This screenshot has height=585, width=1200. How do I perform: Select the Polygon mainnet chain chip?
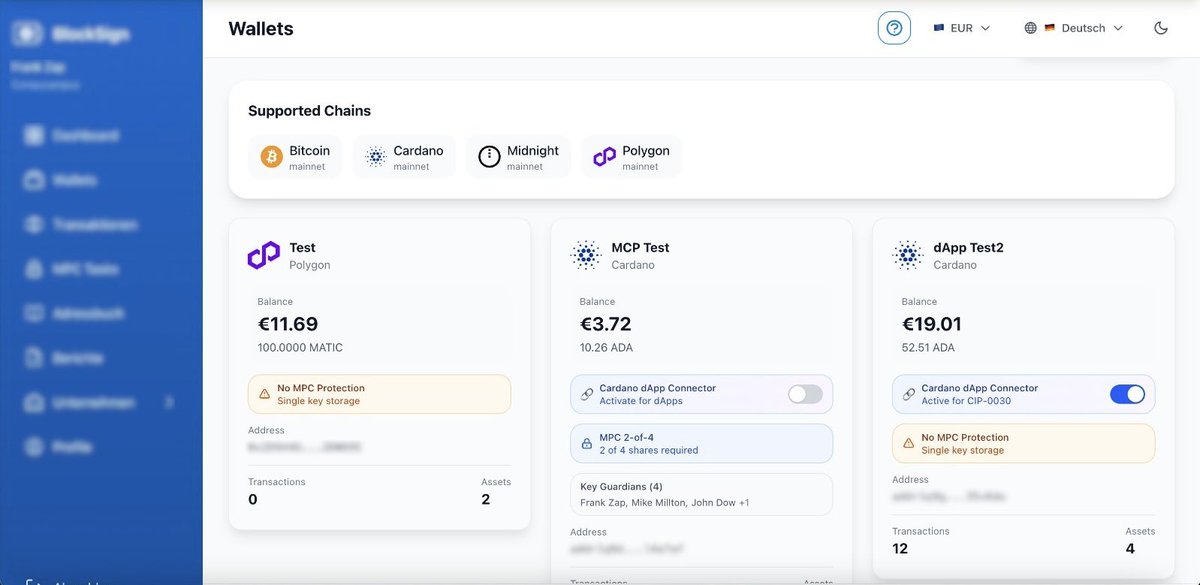[x=632, y=157]
